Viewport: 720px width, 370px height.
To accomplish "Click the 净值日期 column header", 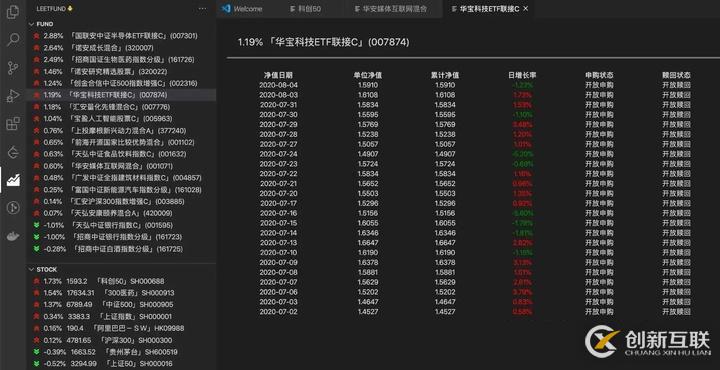I will (278, 75).
